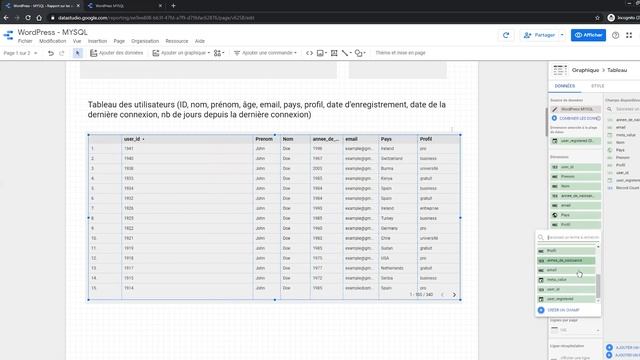Click the Afficher button
640x360 pixels.
588,35
